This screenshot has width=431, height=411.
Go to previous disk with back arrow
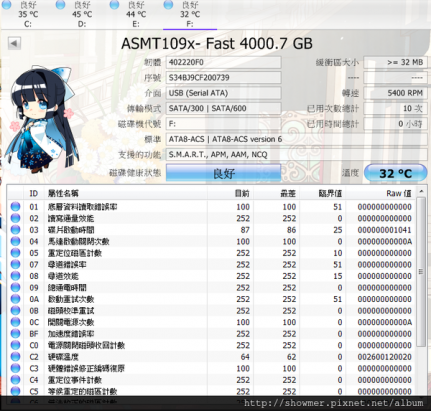(x=14, y=43)
